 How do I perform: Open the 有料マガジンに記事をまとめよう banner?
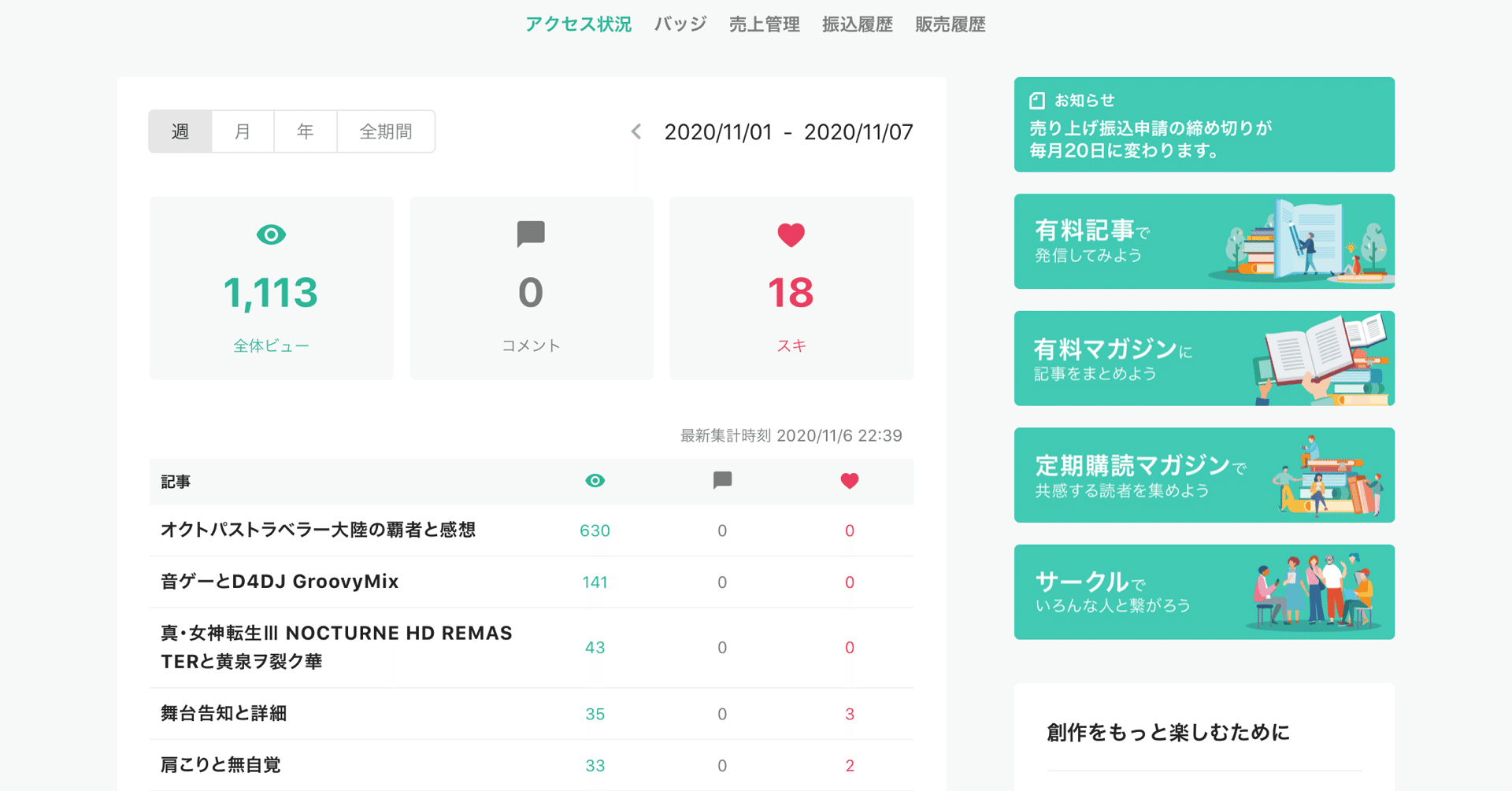click(1204, 358)
